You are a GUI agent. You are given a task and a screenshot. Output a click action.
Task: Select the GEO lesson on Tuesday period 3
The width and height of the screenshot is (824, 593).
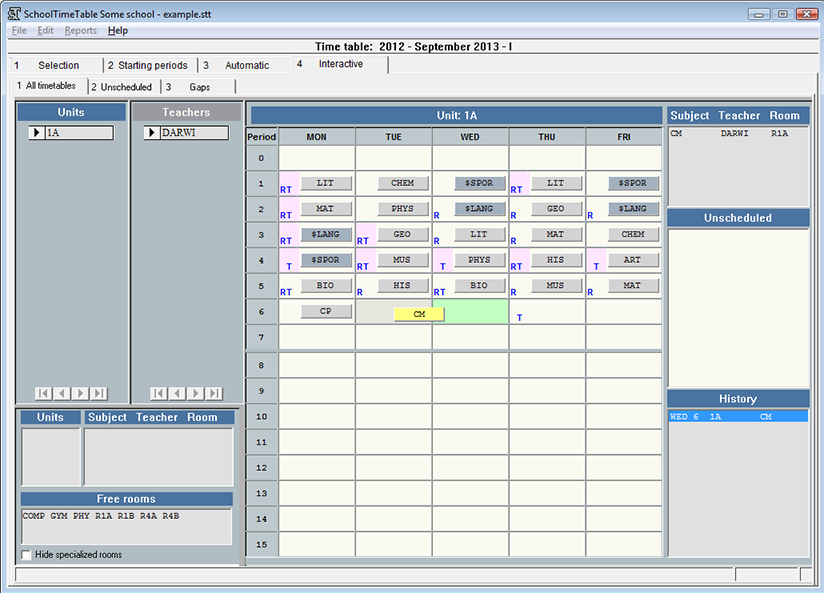point(403,234)
